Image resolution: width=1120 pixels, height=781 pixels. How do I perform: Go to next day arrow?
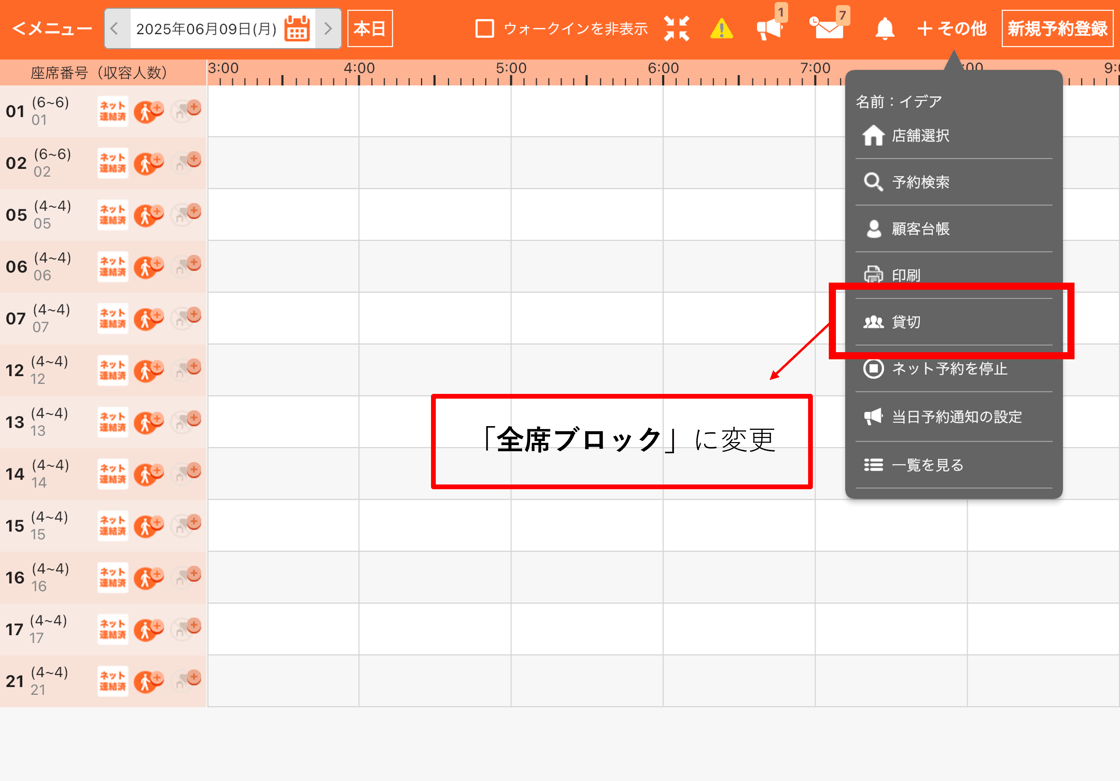(x=328, y=29)
